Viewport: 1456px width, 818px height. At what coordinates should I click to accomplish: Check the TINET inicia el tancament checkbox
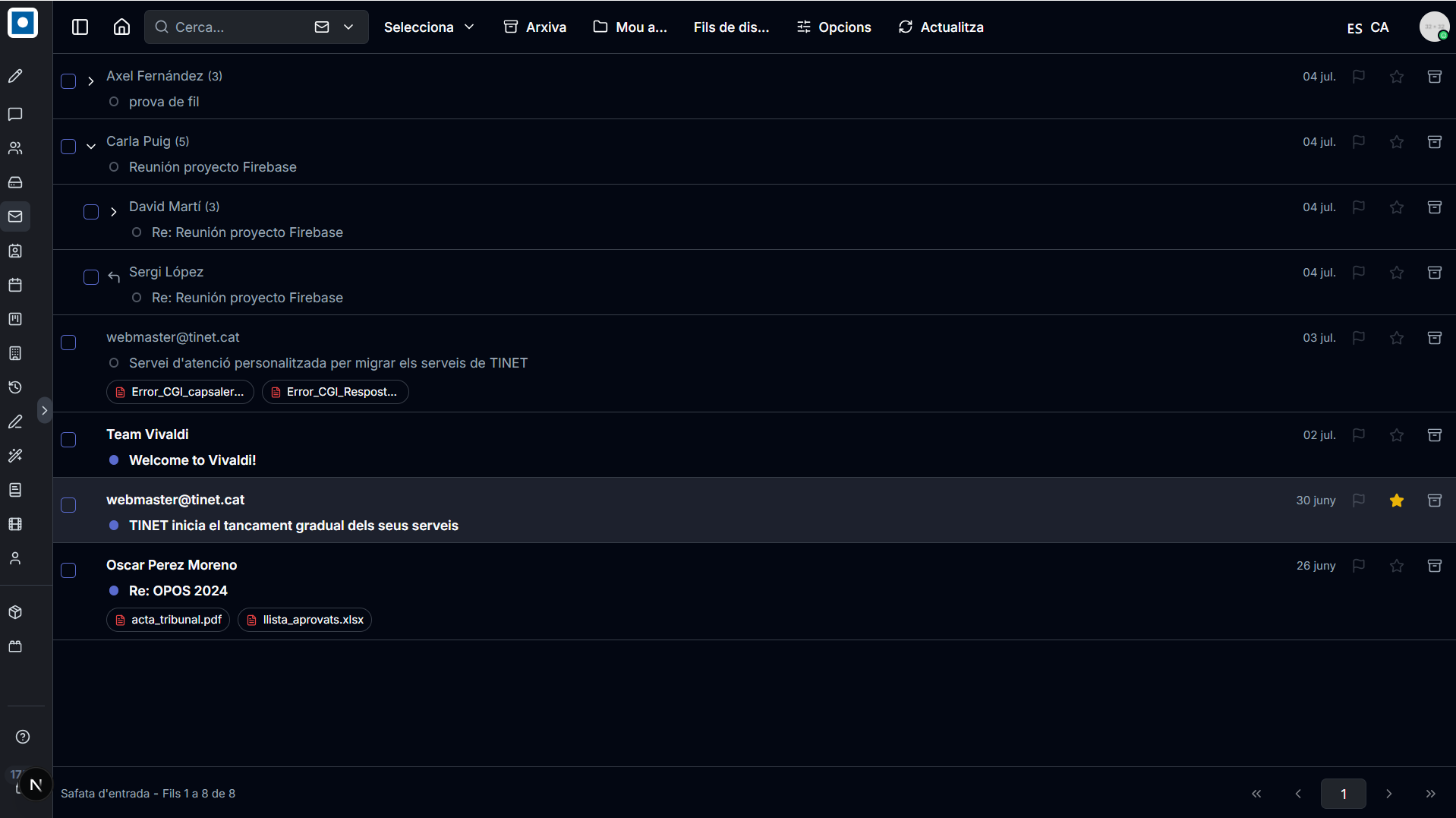click(68, 505)
